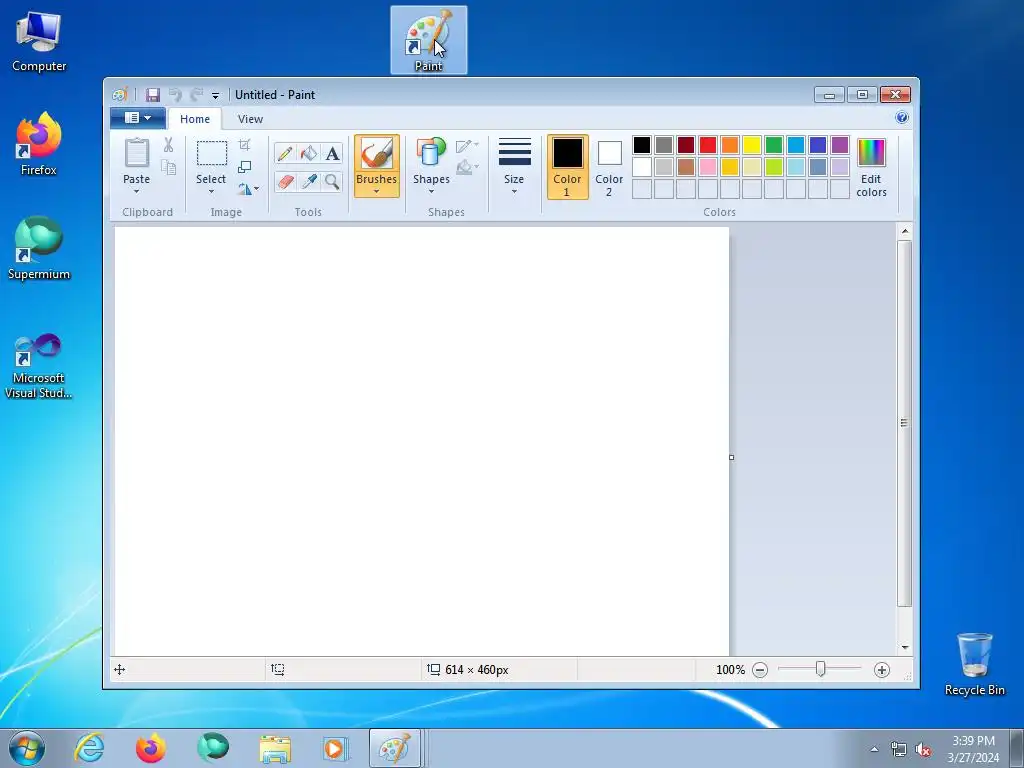1024x768 pixels.
Task: Click the Shapes gallery icon
Action: [431, 153]
